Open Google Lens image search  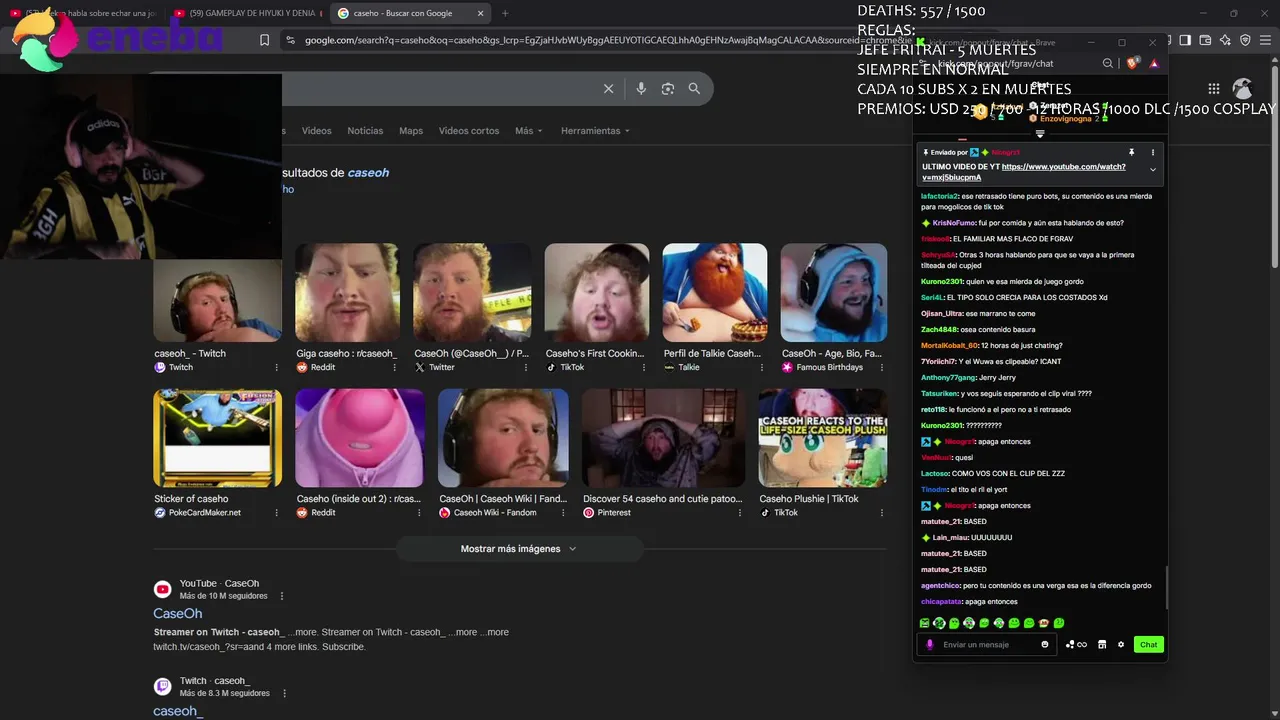pos(668,89)
